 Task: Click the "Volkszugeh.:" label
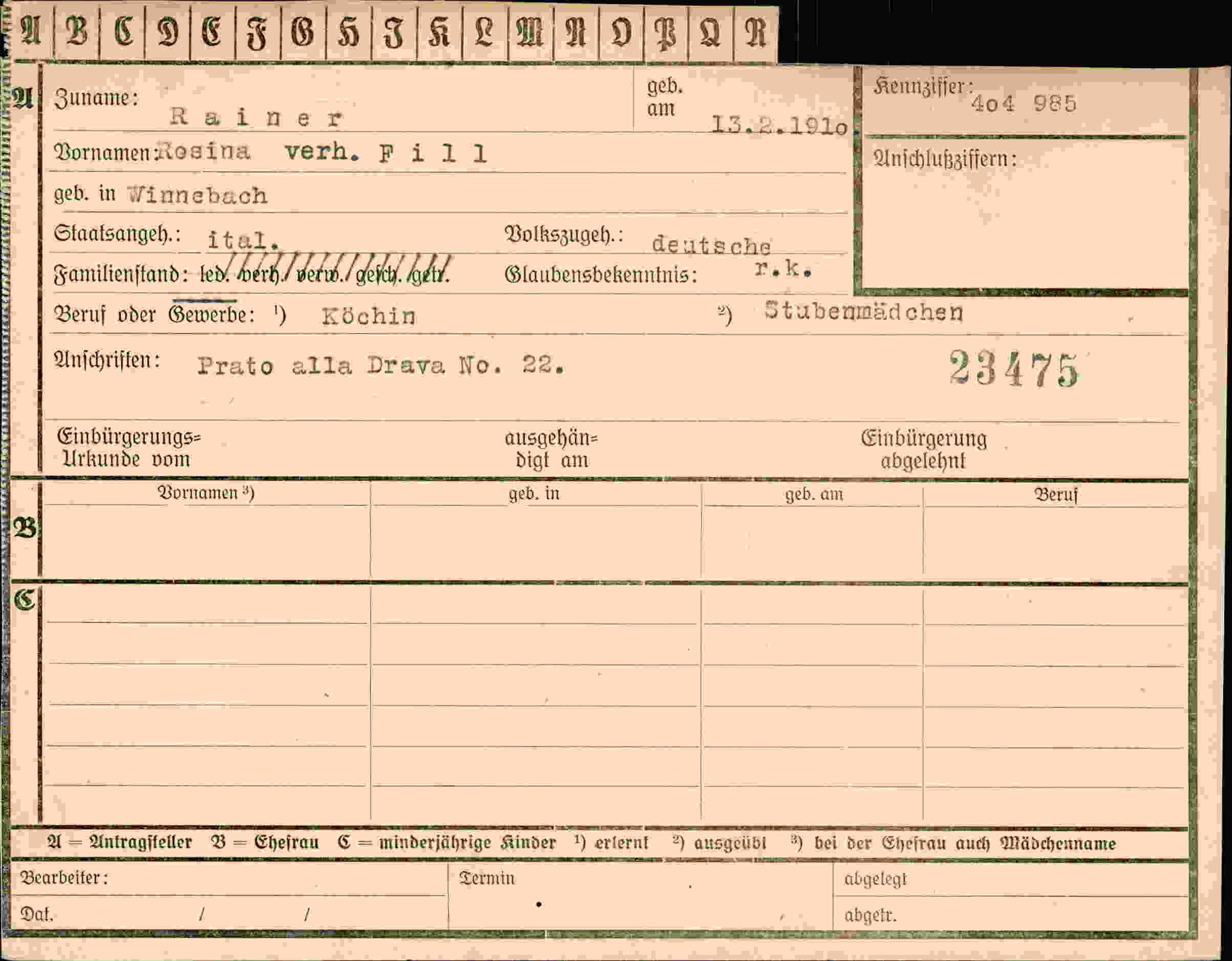point(564,235)
